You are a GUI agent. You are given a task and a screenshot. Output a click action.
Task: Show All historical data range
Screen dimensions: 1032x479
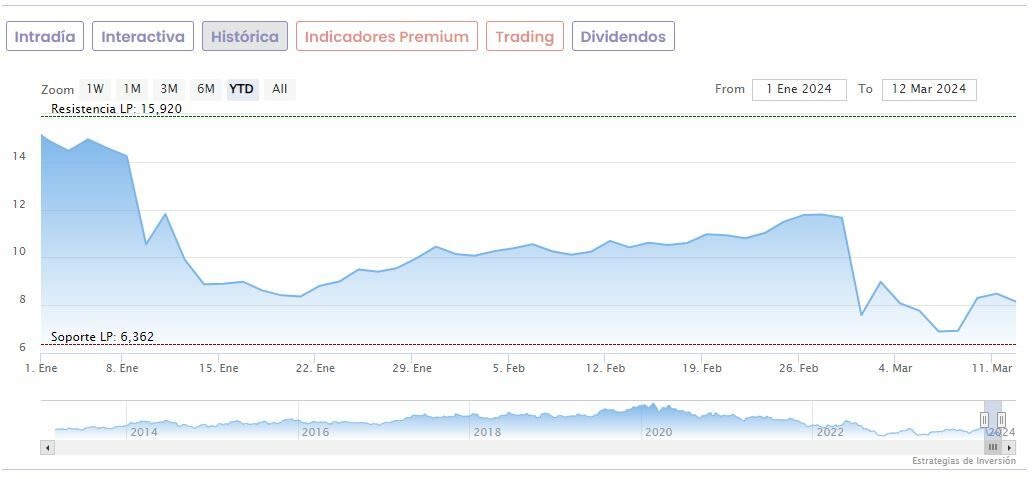(280, 89)
